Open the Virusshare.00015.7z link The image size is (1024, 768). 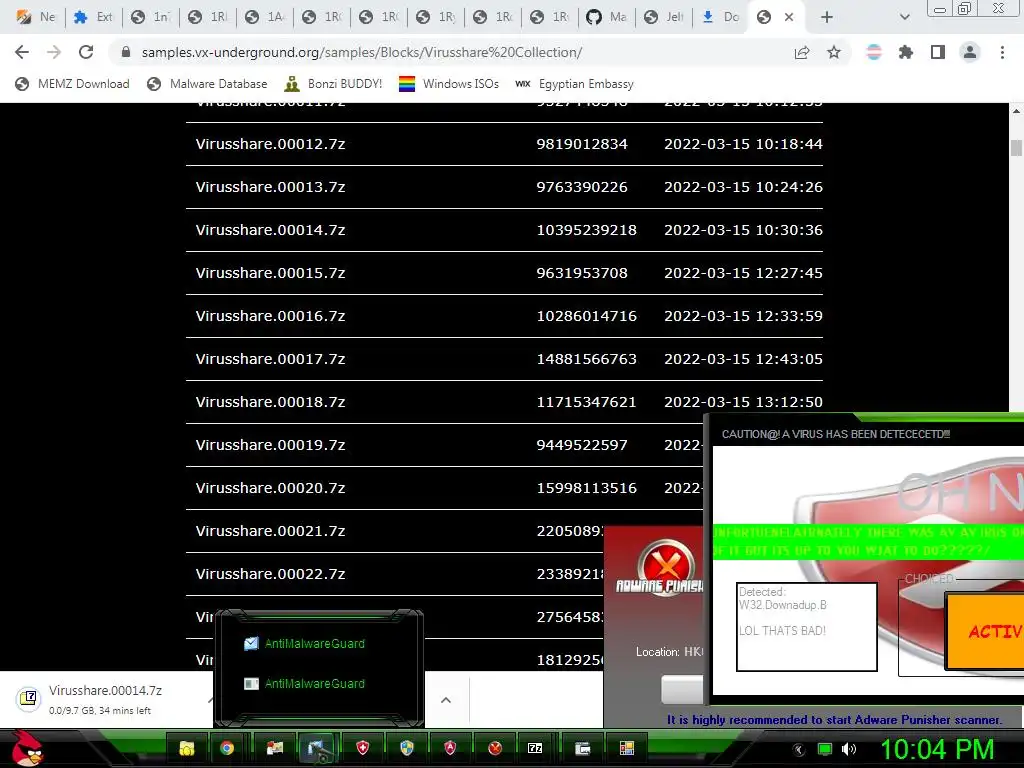point(270,273)
